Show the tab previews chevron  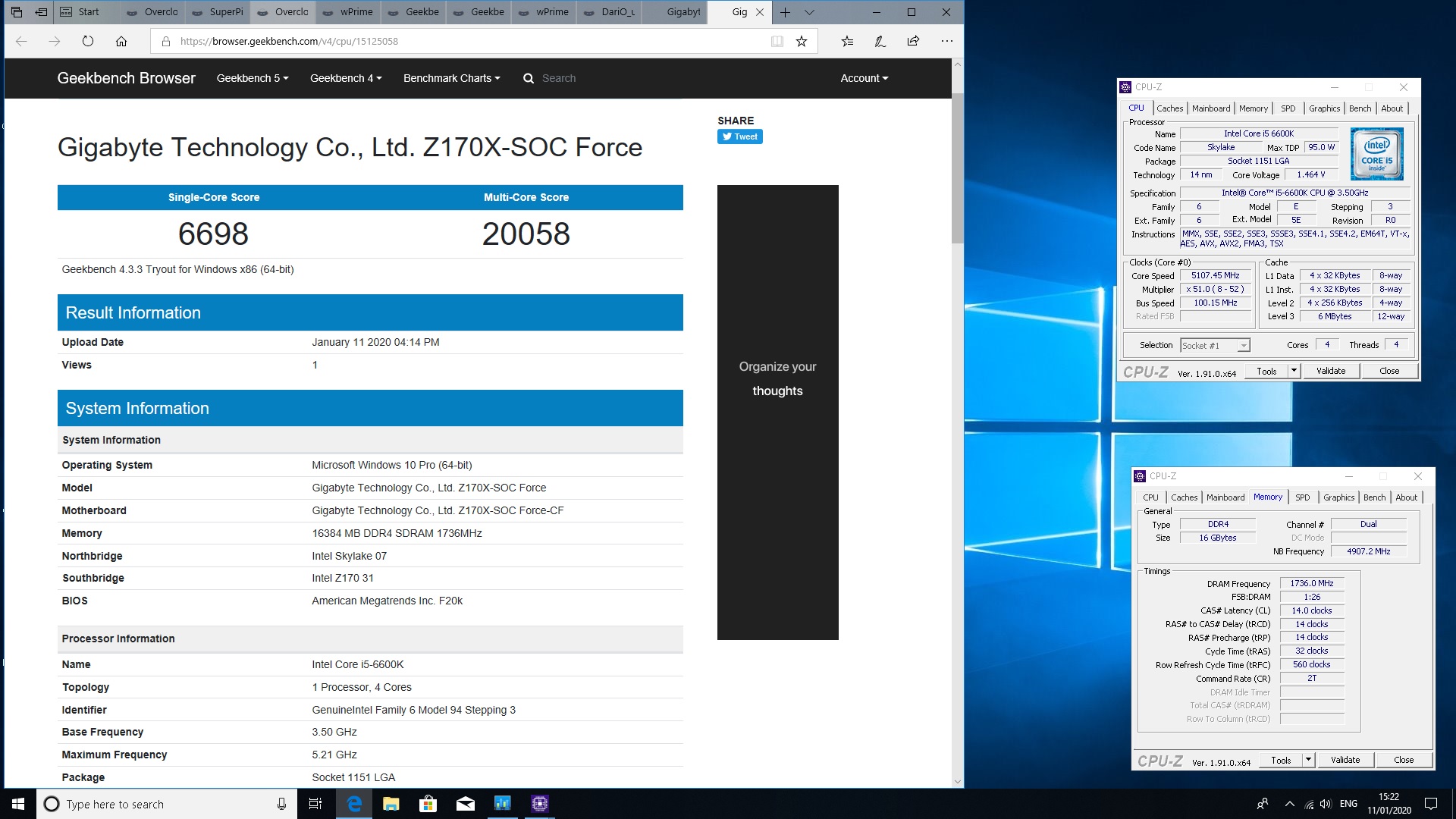point(809,12)
